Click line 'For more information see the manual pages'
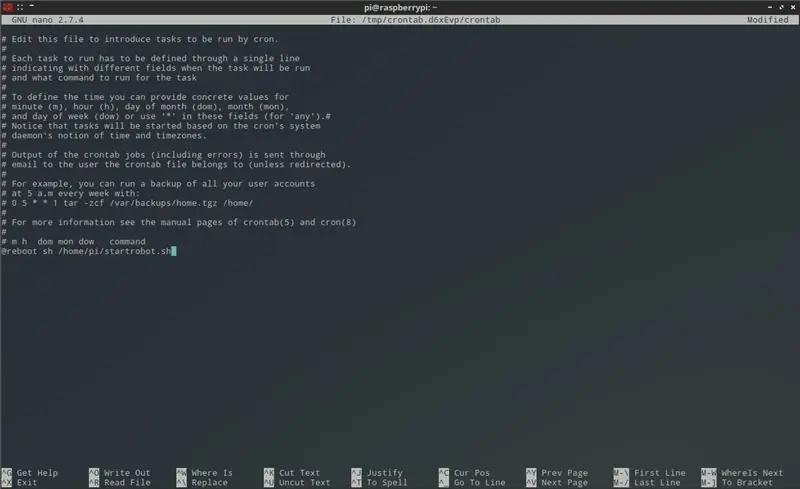 point(179,223)
